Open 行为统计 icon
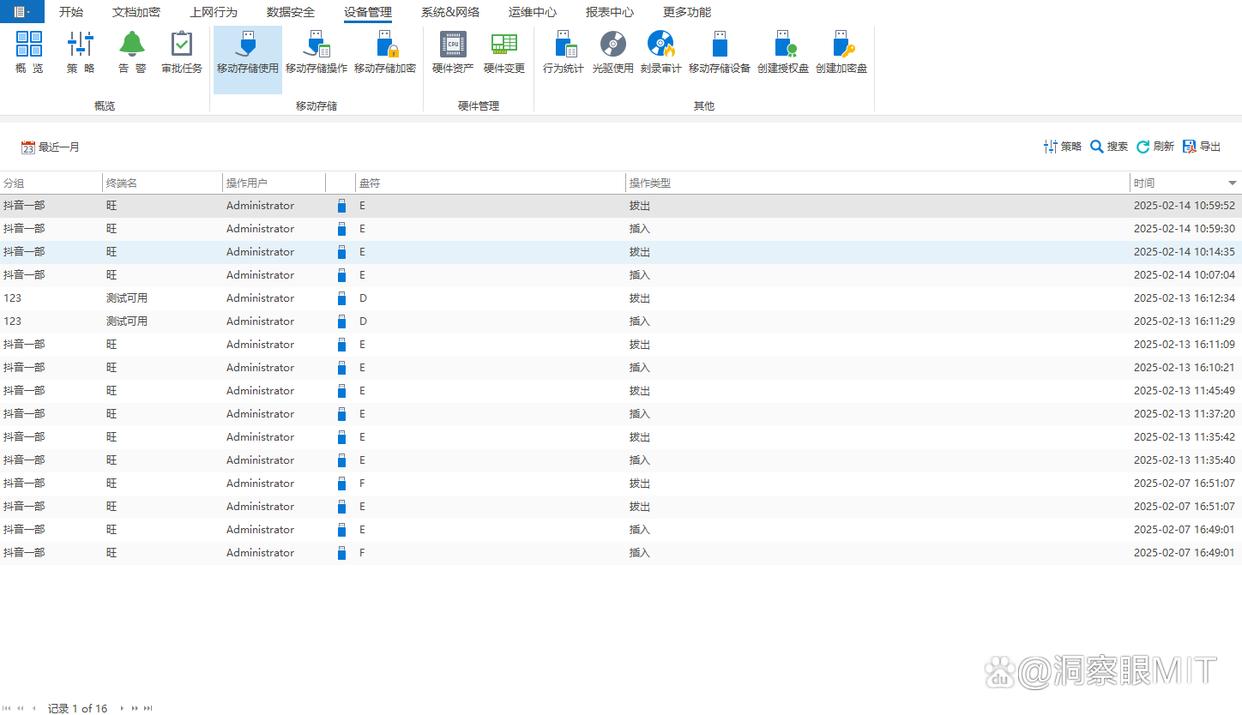 tap(564, 44)
